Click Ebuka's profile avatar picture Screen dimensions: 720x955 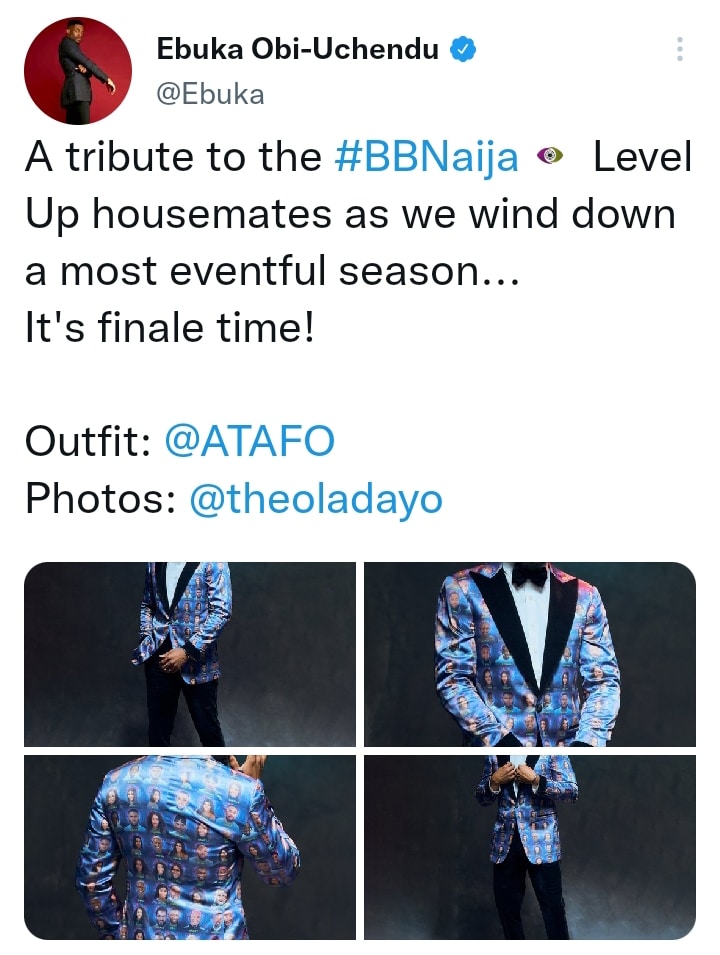tap(78, 70)
